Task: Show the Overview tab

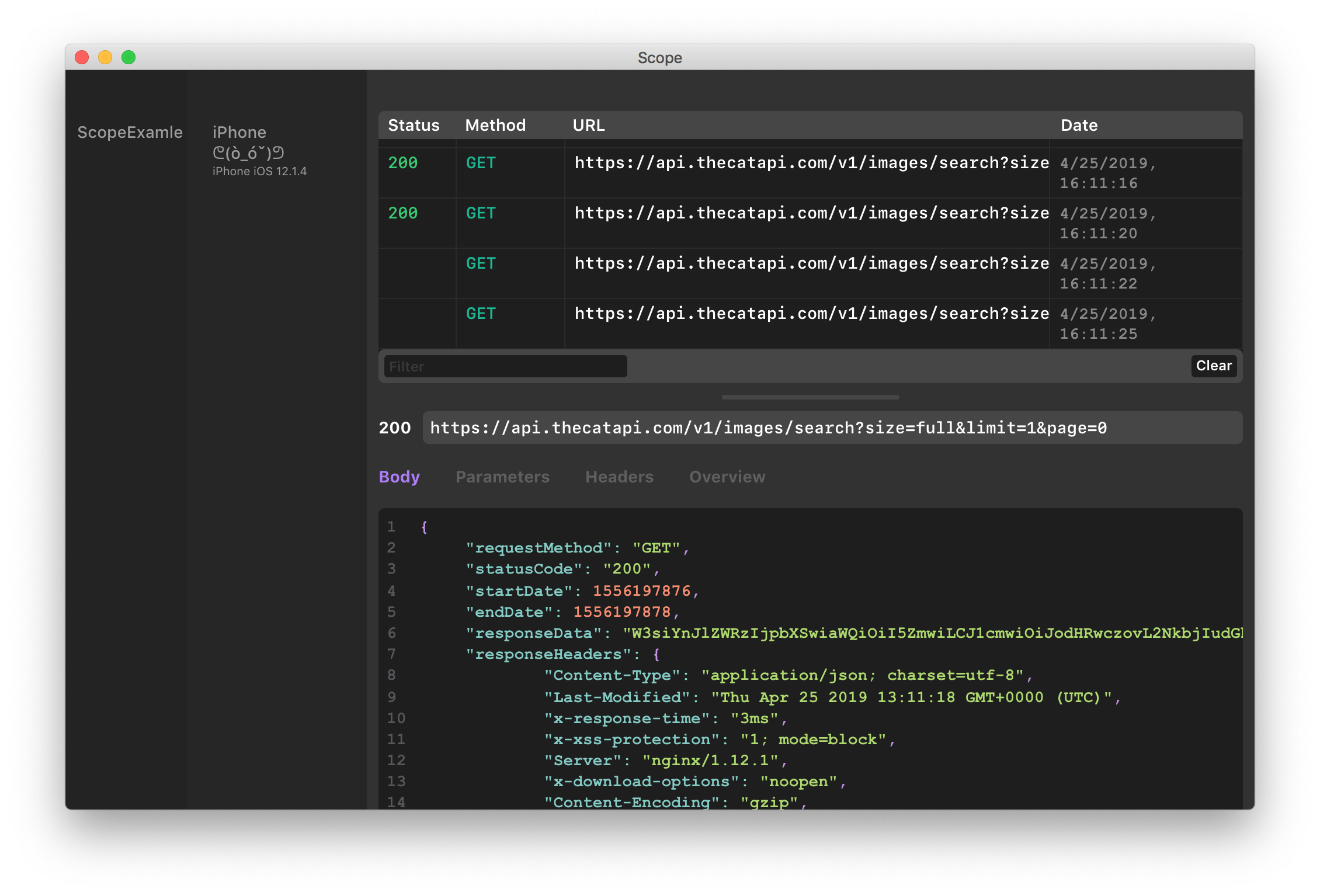Action: coord(727,477)
